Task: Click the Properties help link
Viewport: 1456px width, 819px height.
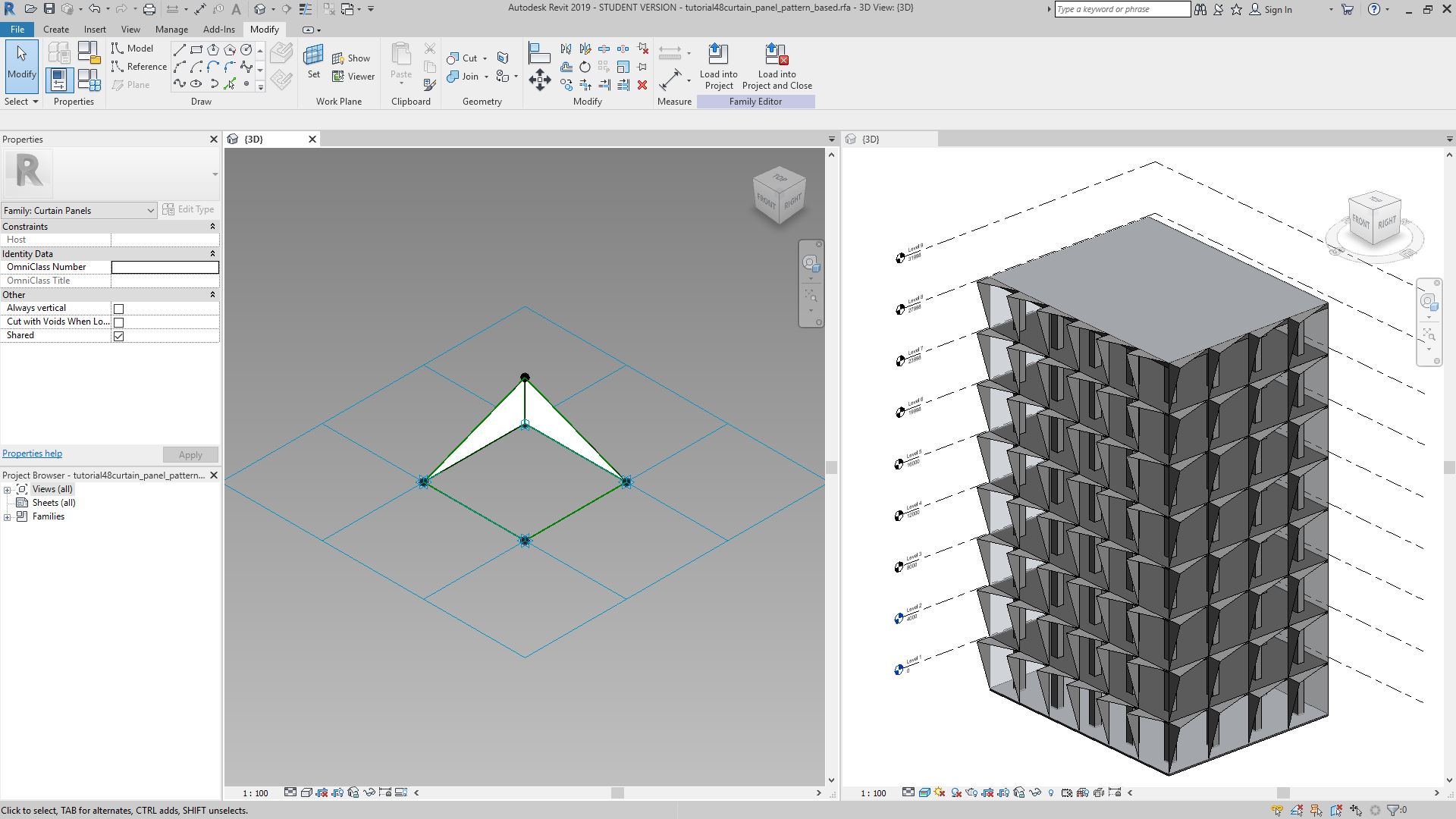Action: [x=32, y=453]
